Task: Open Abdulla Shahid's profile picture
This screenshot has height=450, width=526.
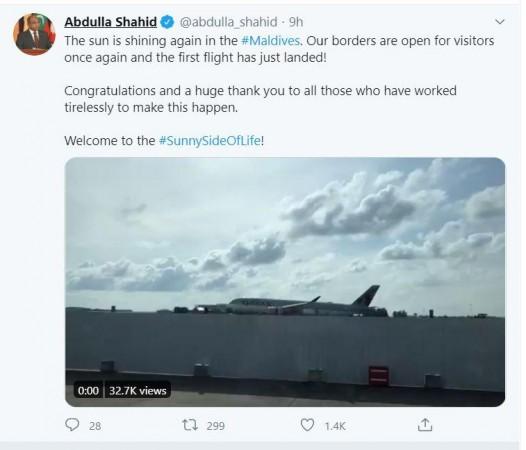Action: click(x=34, y=34)
